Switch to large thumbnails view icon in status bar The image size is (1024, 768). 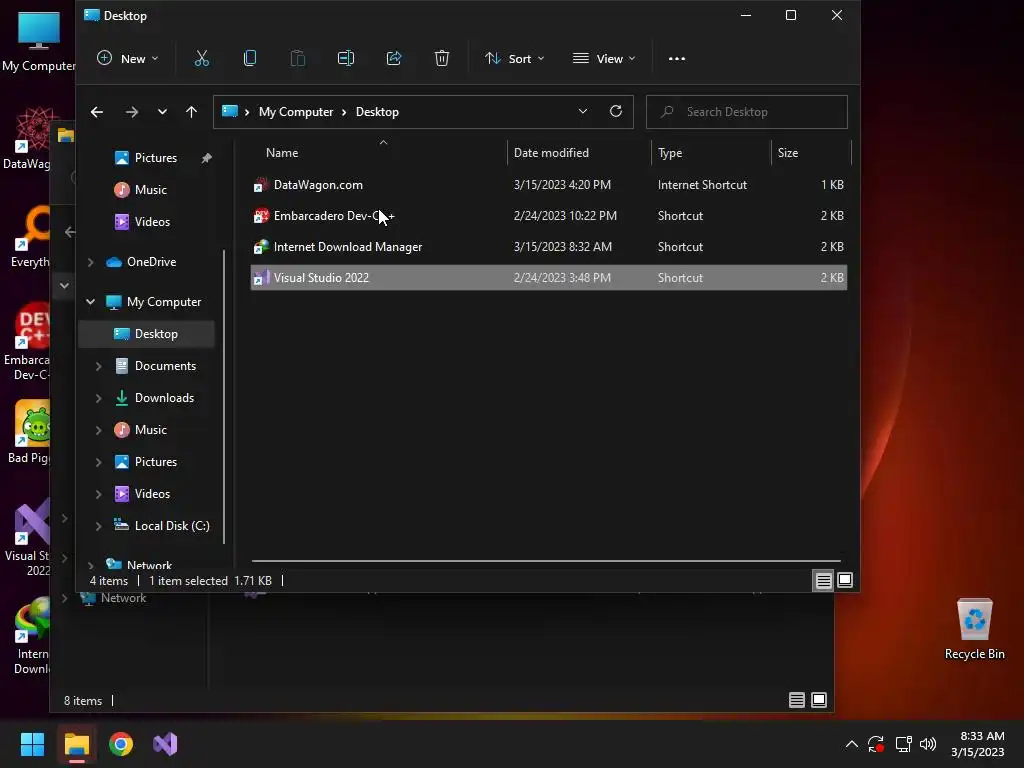point(845,581)
